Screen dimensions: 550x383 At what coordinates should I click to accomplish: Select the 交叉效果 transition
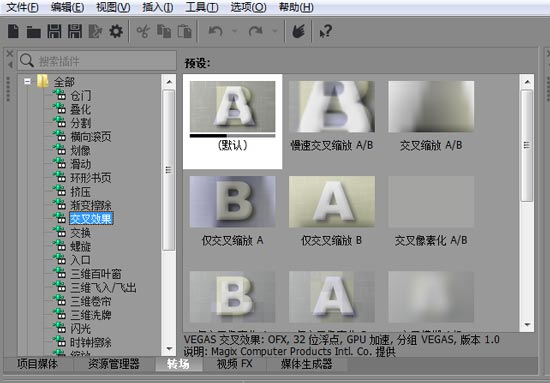[x=91, y=219]
